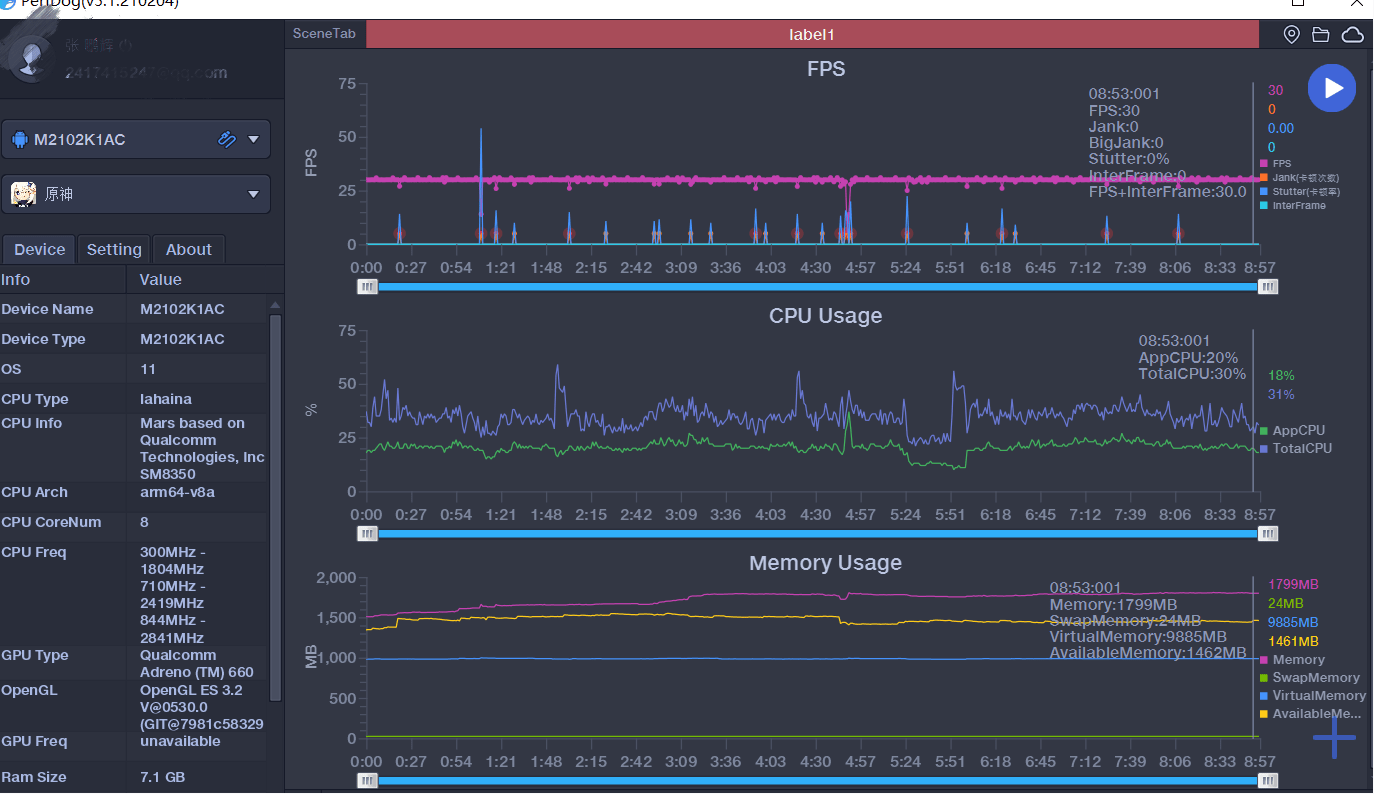Click the red label1 bar
The height and width of the screenshot is (794, 1374).
(x=812, y=34)
